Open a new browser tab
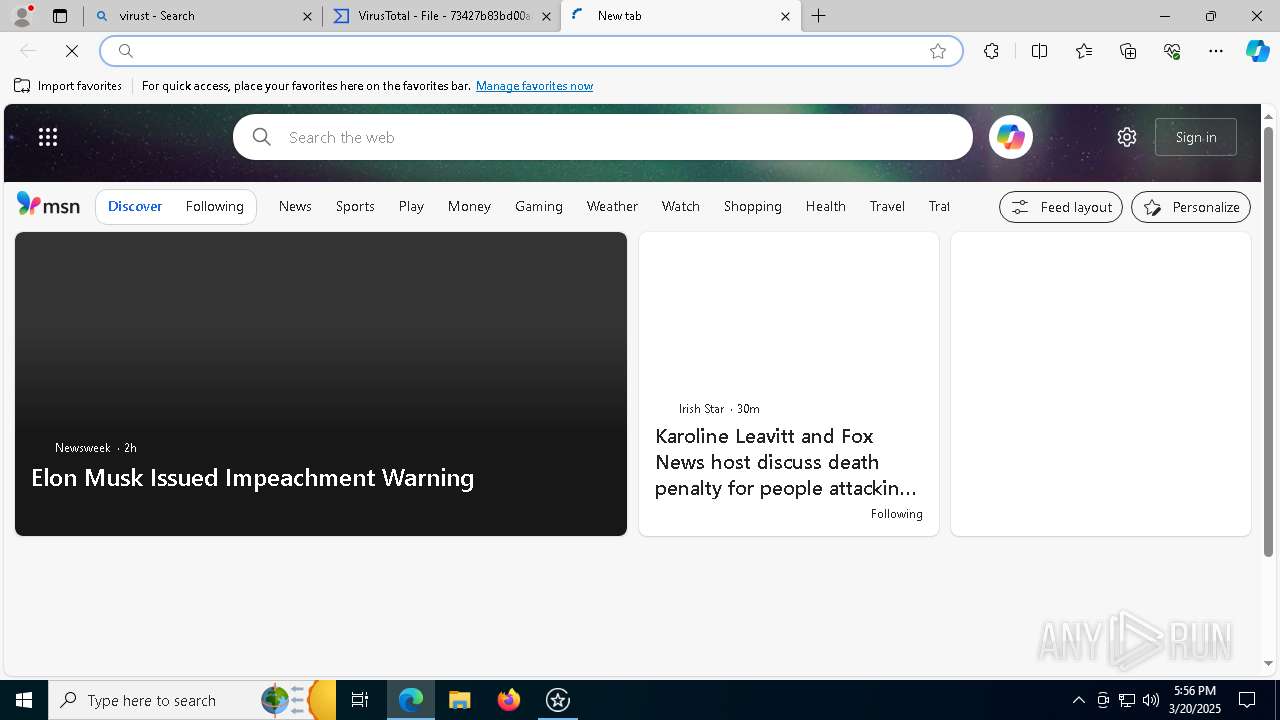The width and height of the screenshot is (1280, 720). click(x=818, y=16)
